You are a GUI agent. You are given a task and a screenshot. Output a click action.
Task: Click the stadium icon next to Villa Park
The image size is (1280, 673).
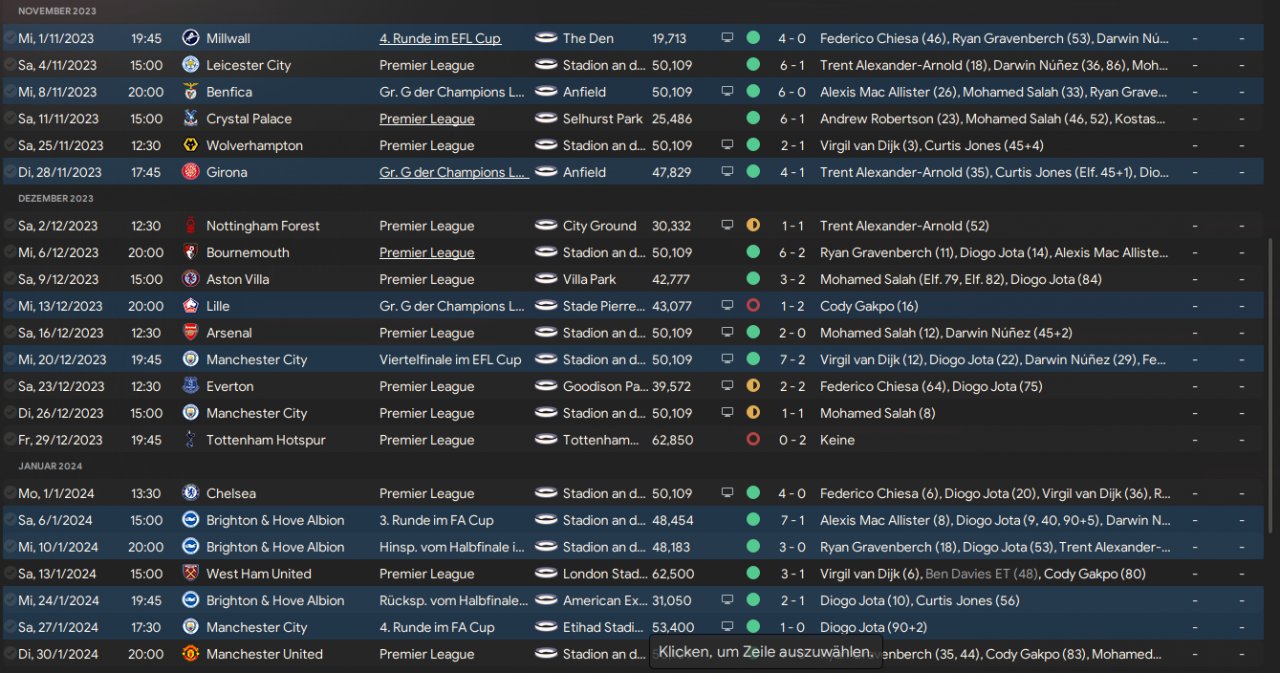pyautogui.click(x=546, y=279)
